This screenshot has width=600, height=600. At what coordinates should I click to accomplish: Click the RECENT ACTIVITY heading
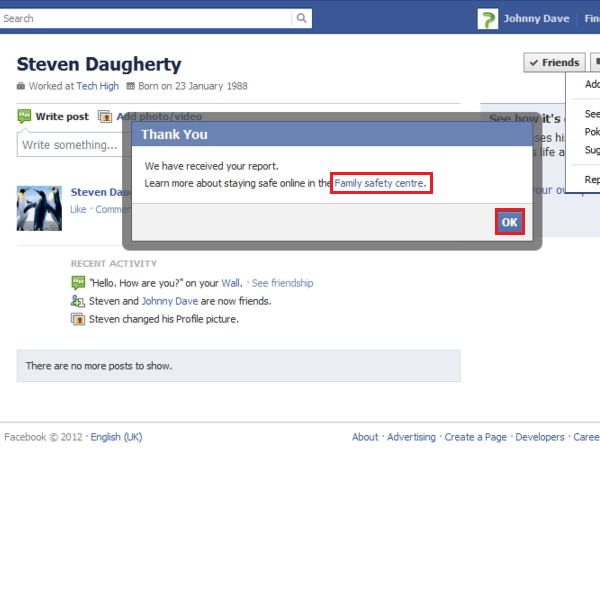click(x=114, y=264)
